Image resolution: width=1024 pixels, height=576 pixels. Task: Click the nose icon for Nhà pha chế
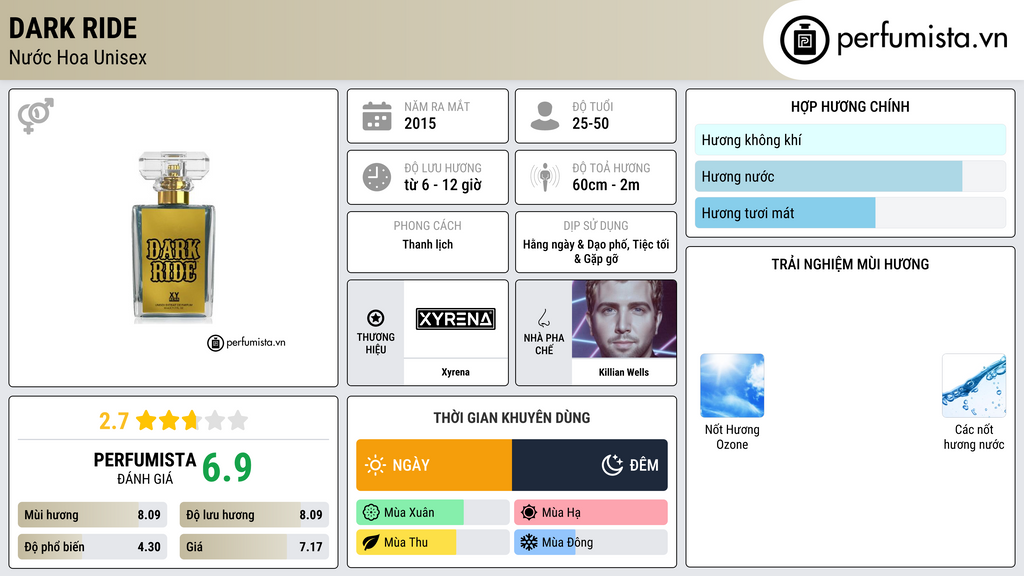pos(543,318)
